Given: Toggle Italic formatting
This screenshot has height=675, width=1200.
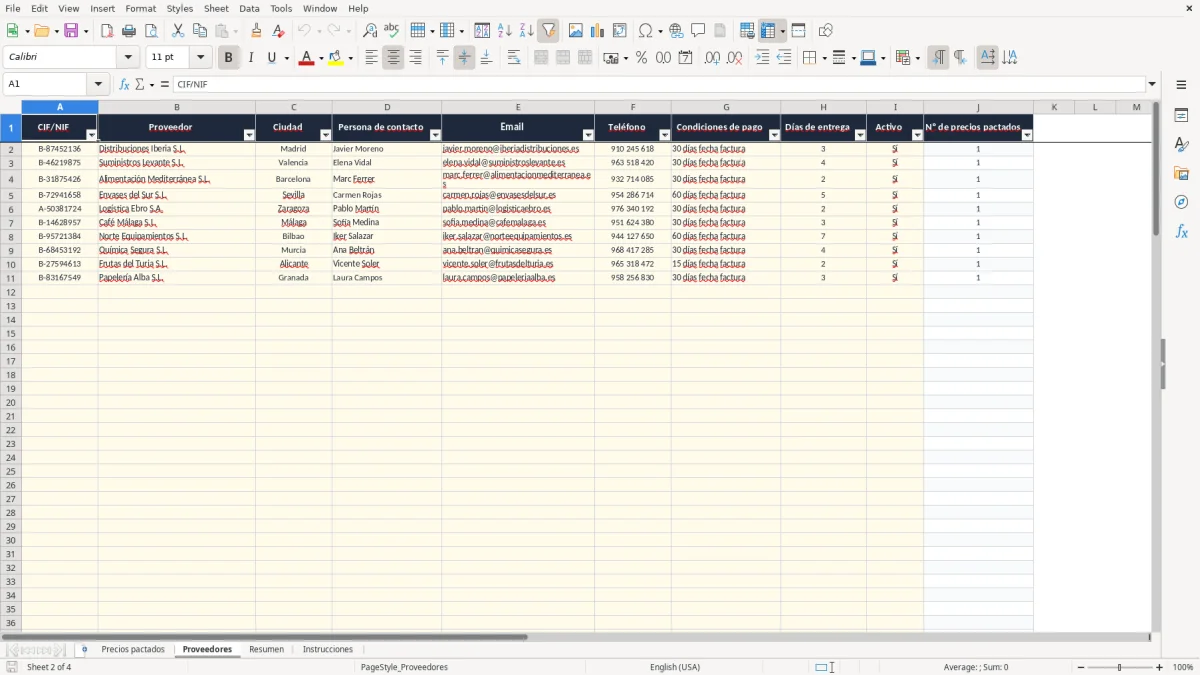Looking at the screenshot, I should pyautogui.click(x=250, y=58).
